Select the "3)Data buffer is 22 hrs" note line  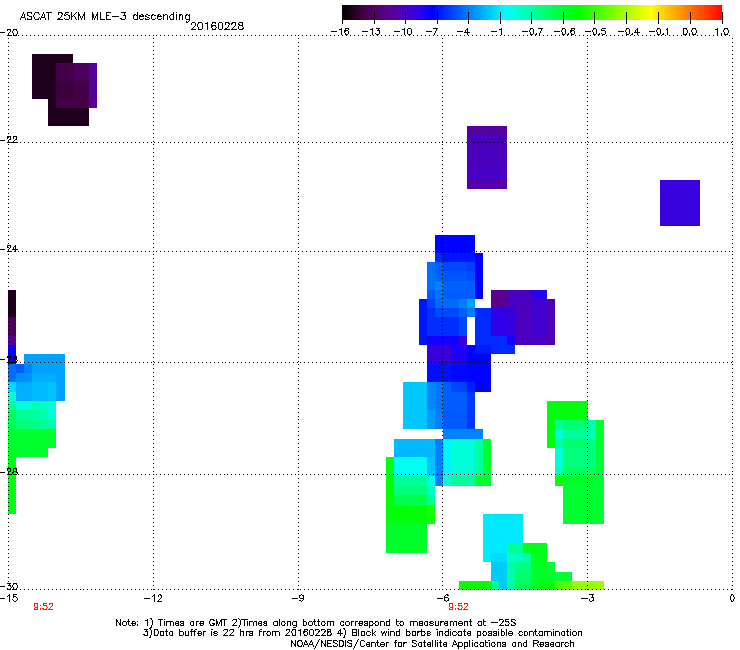(x=362, y=633)
